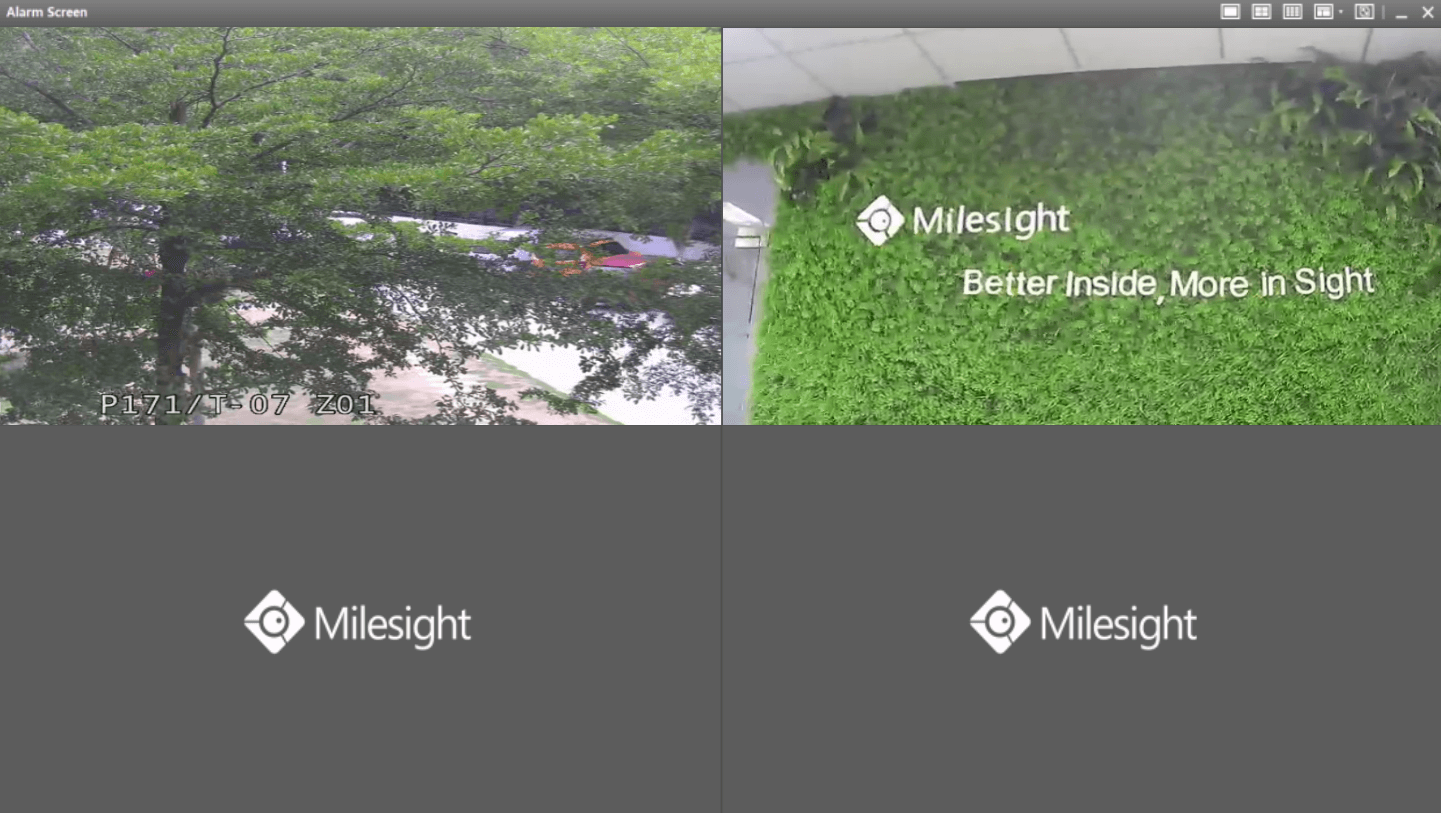This screenshot has height=813, width=1441.
Task: Apply the custom split layout icon
Action: [1323, 12]
